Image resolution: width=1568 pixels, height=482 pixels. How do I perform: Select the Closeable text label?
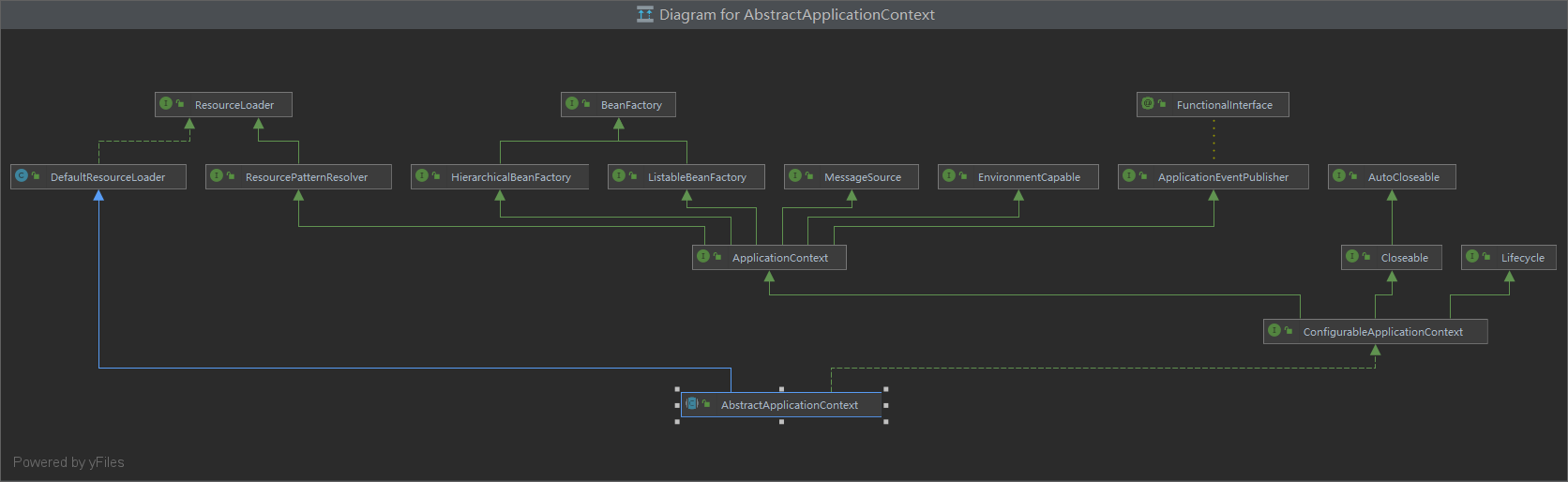tap(1405, 258)
